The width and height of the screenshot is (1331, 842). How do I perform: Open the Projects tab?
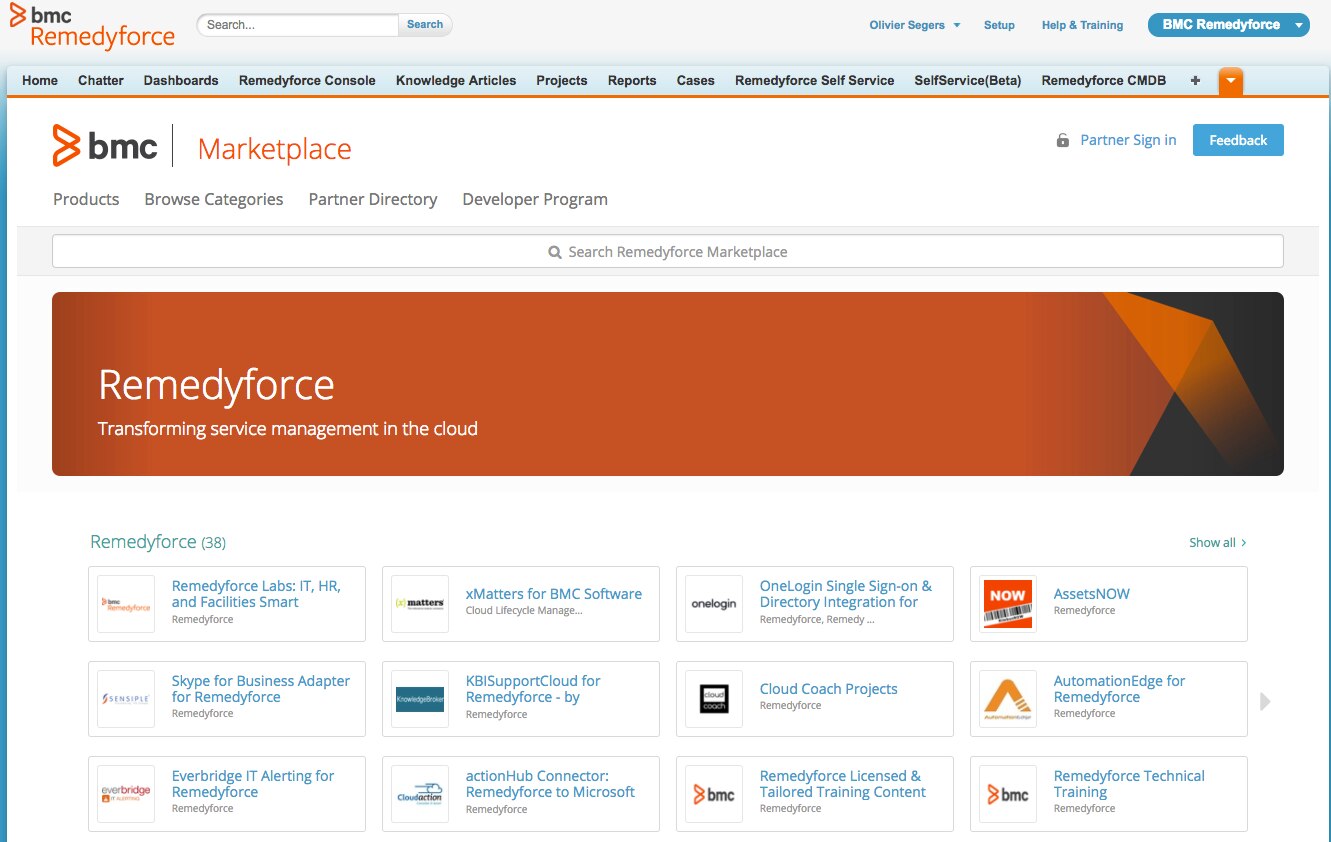tap(562, 81)
